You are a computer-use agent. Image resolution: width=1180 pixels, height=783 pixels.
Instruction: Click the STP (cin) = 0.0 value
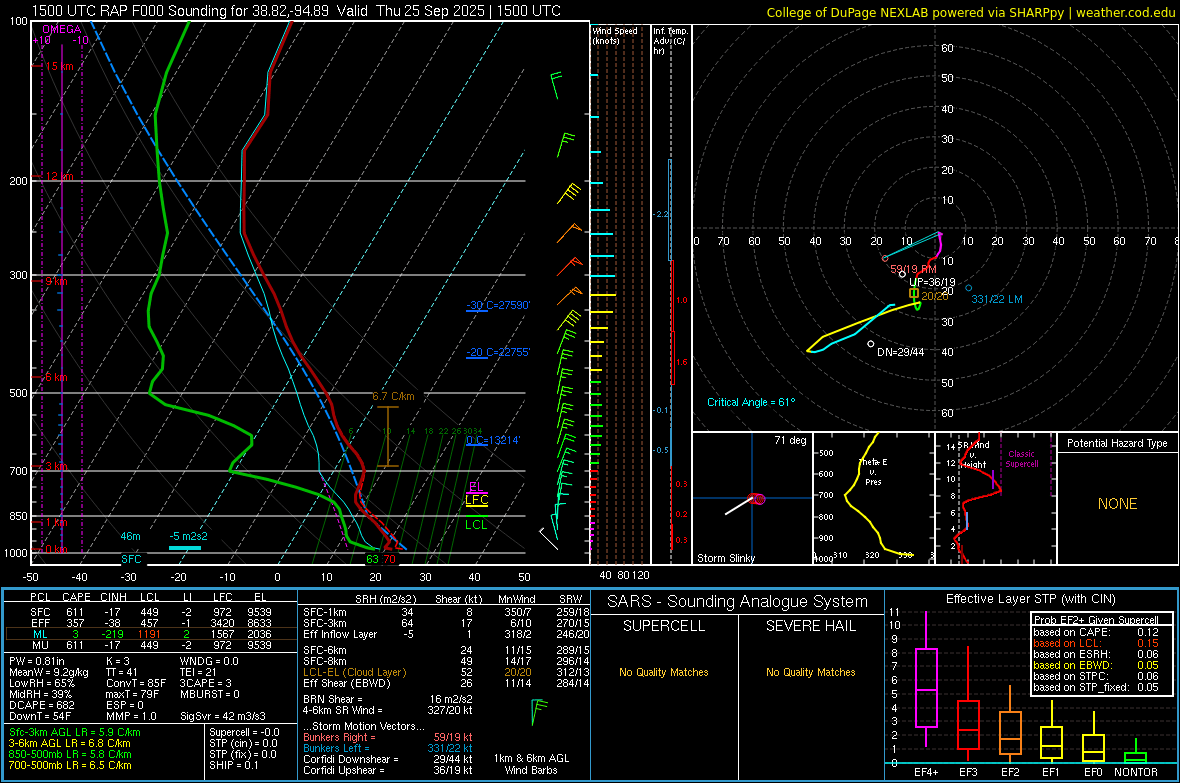click(x=243, y=743)
